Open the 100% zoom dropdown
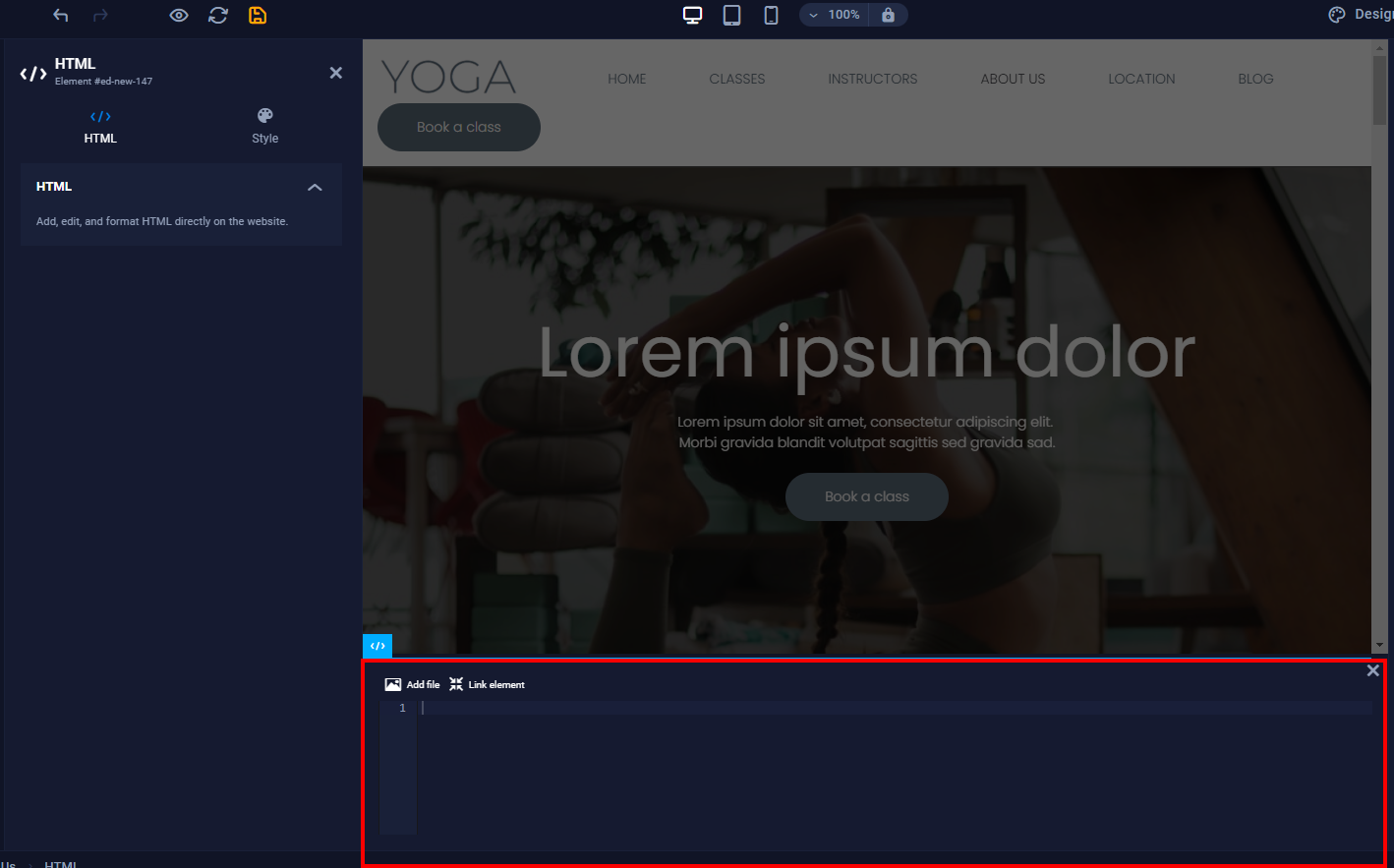Viewport: 1394px width, 868px height. coord(835,15)
